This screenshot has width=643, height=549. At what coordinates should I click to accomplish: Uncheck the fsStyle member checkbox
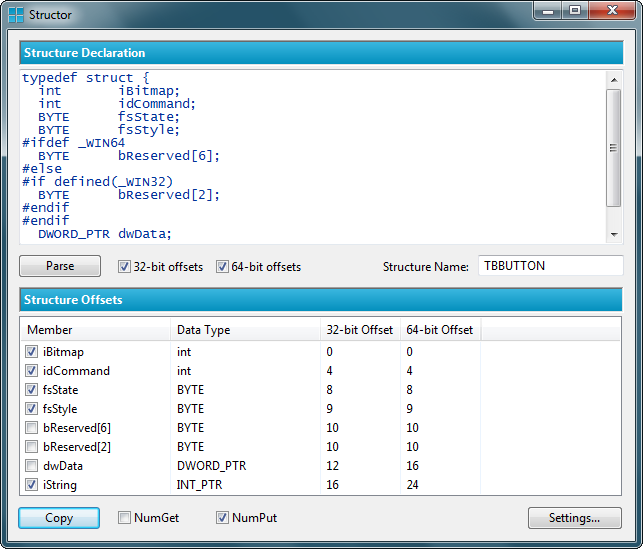[x=31, y=409]
